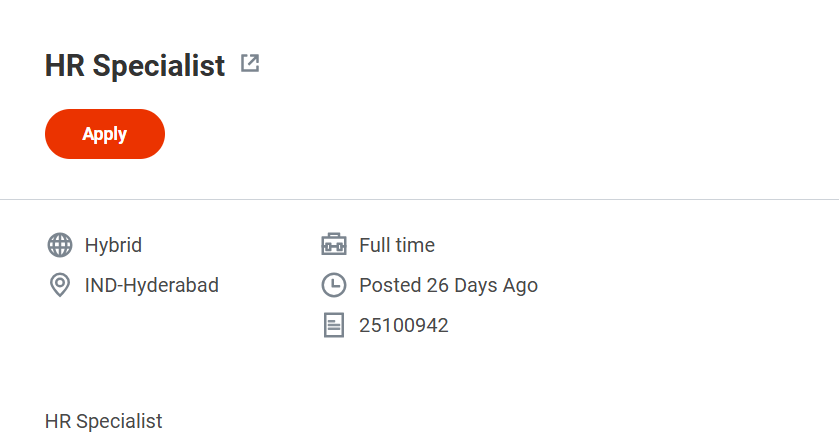
Task: Click the HR Specialist description text at bottom
Action: 103,421
